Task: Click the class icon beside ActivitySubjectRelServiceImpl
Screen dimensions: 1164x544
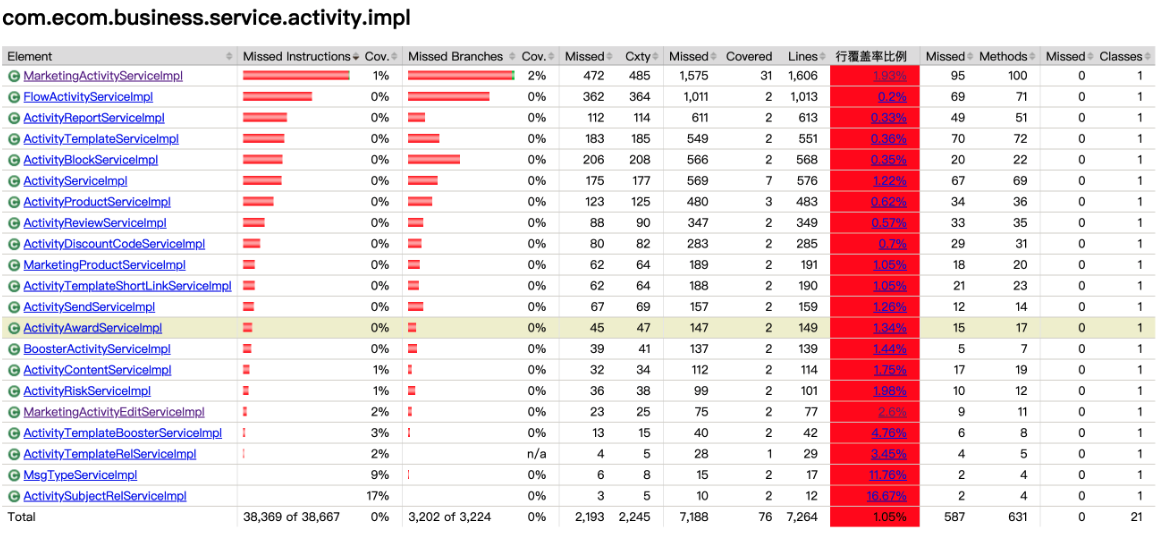Action: point(13,497)
